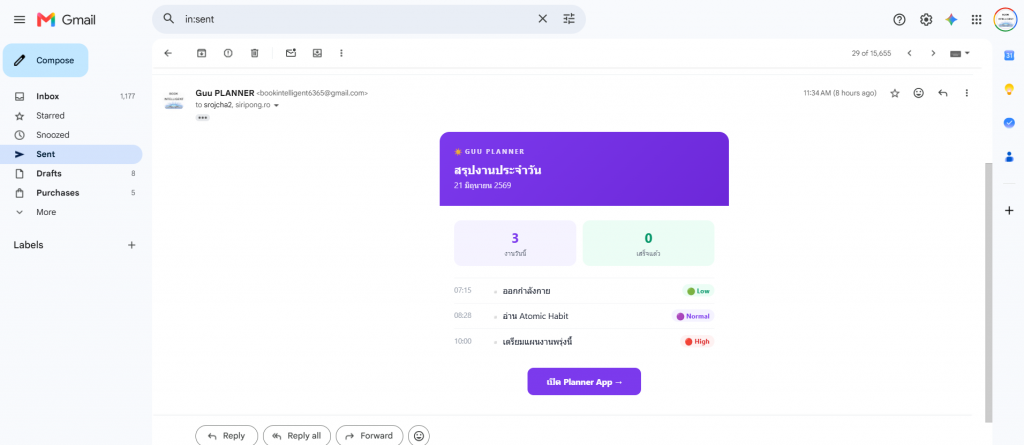Viewport: 1024px width, 445px height.
Task: Click the task 'อ่าน Atomic Habit'
Action: 536,316
